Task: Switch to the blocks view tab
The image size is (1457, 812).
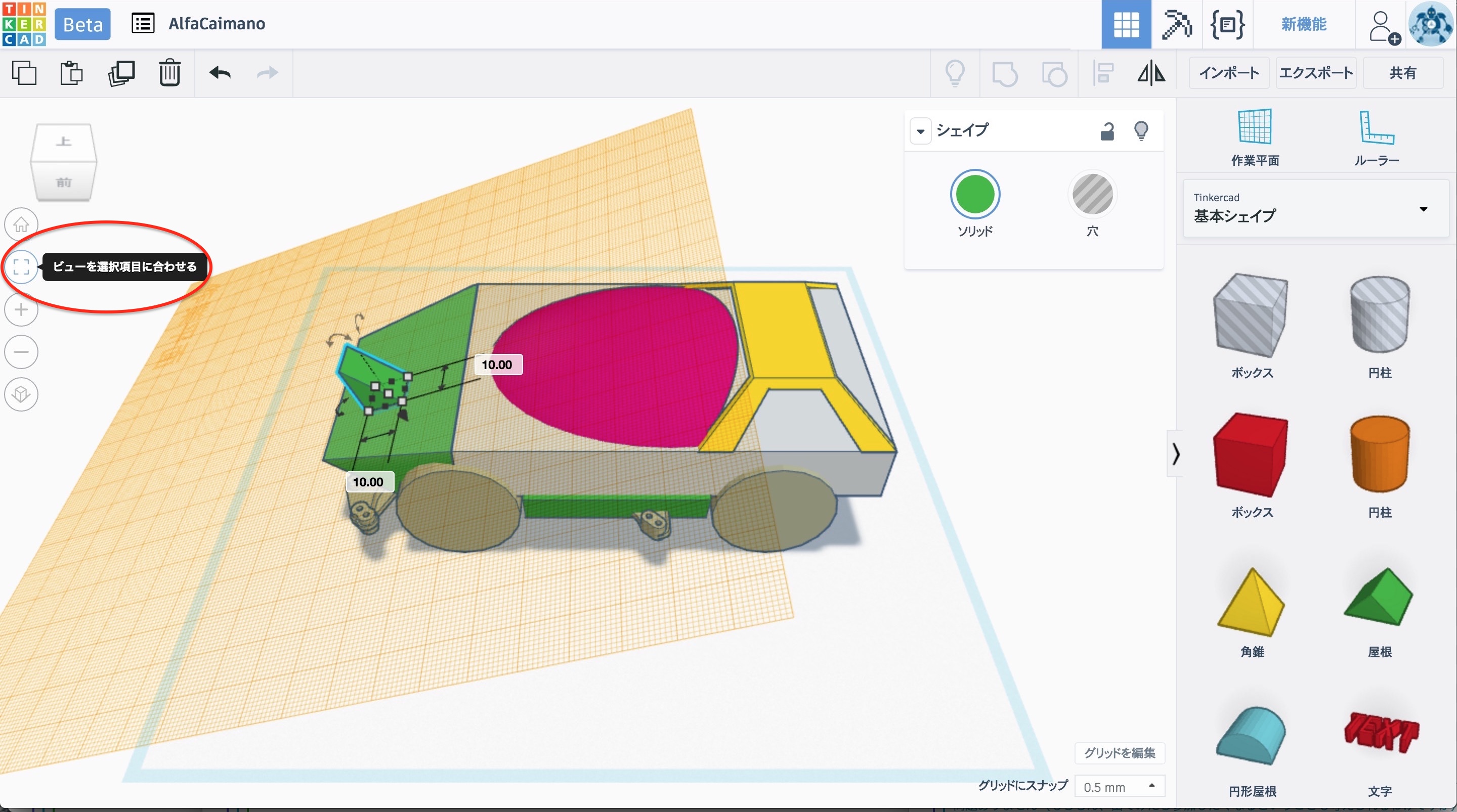Action: coord(1176,24)
